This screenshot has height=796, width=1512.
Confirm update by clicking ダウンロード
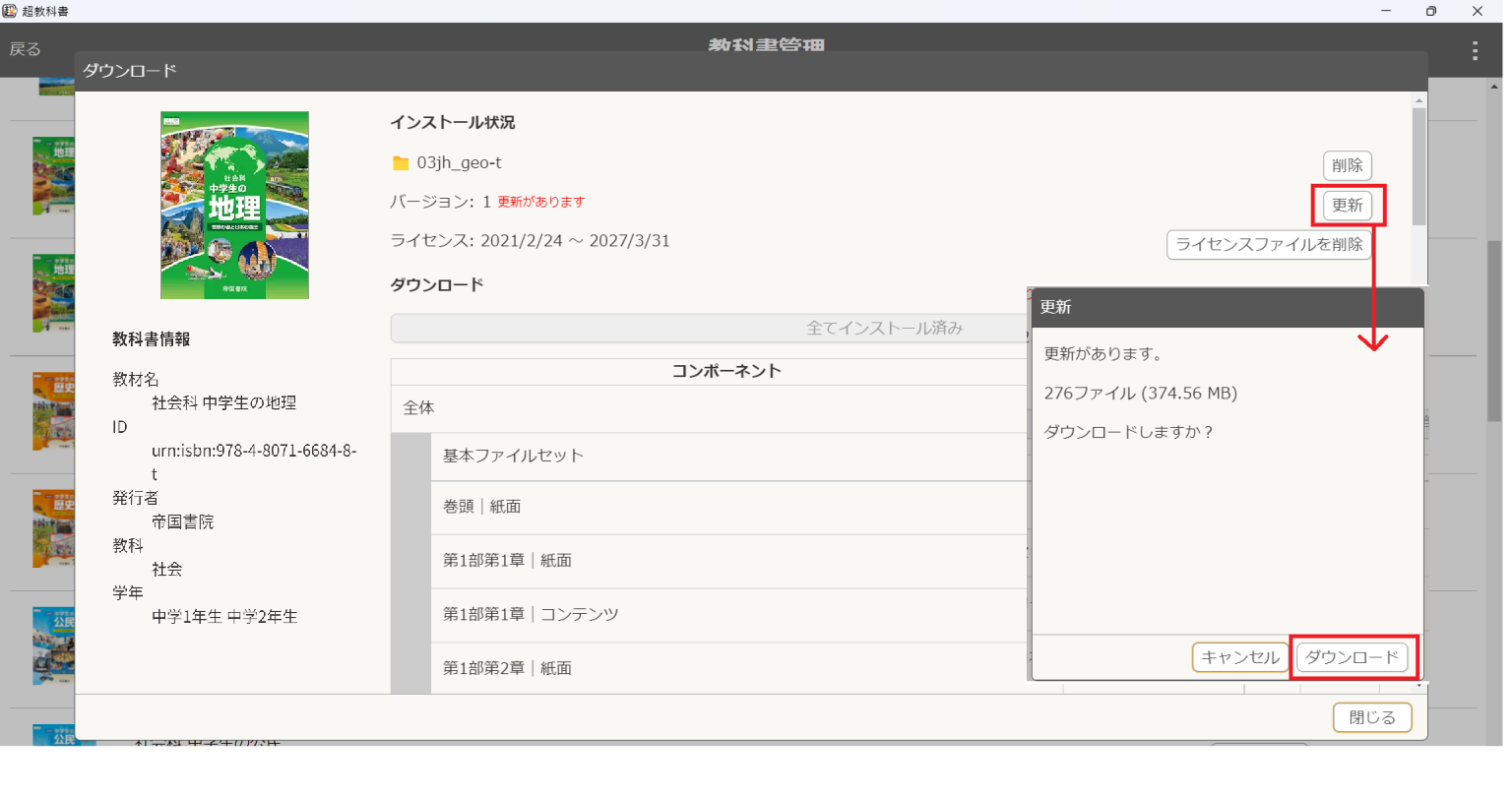[x=1352, y=657]
